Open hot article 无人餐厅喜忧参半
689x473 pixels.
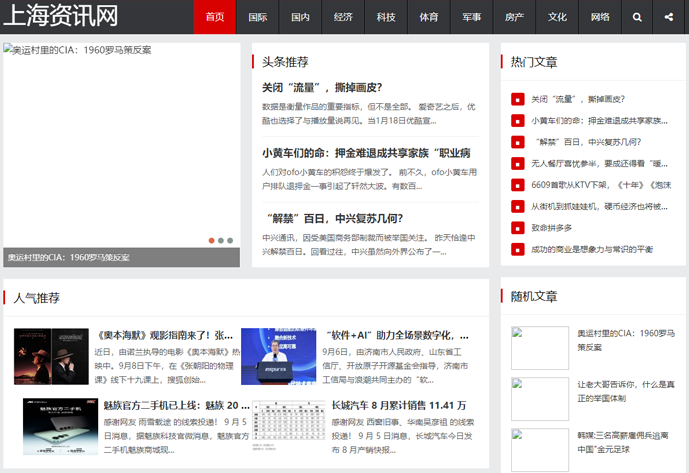click(599, 163)
